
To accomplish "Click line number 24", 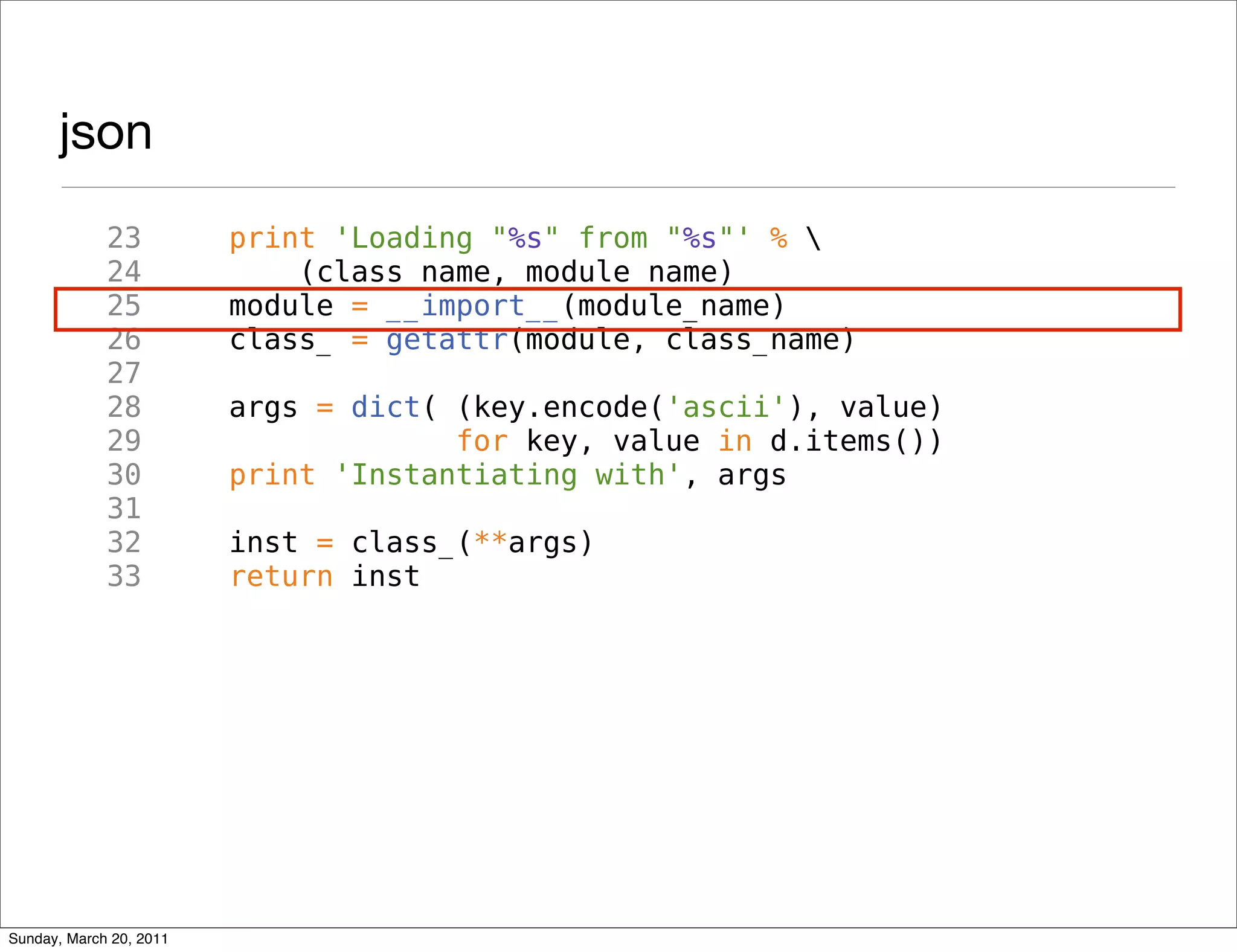I will click(x=124, y=272).
